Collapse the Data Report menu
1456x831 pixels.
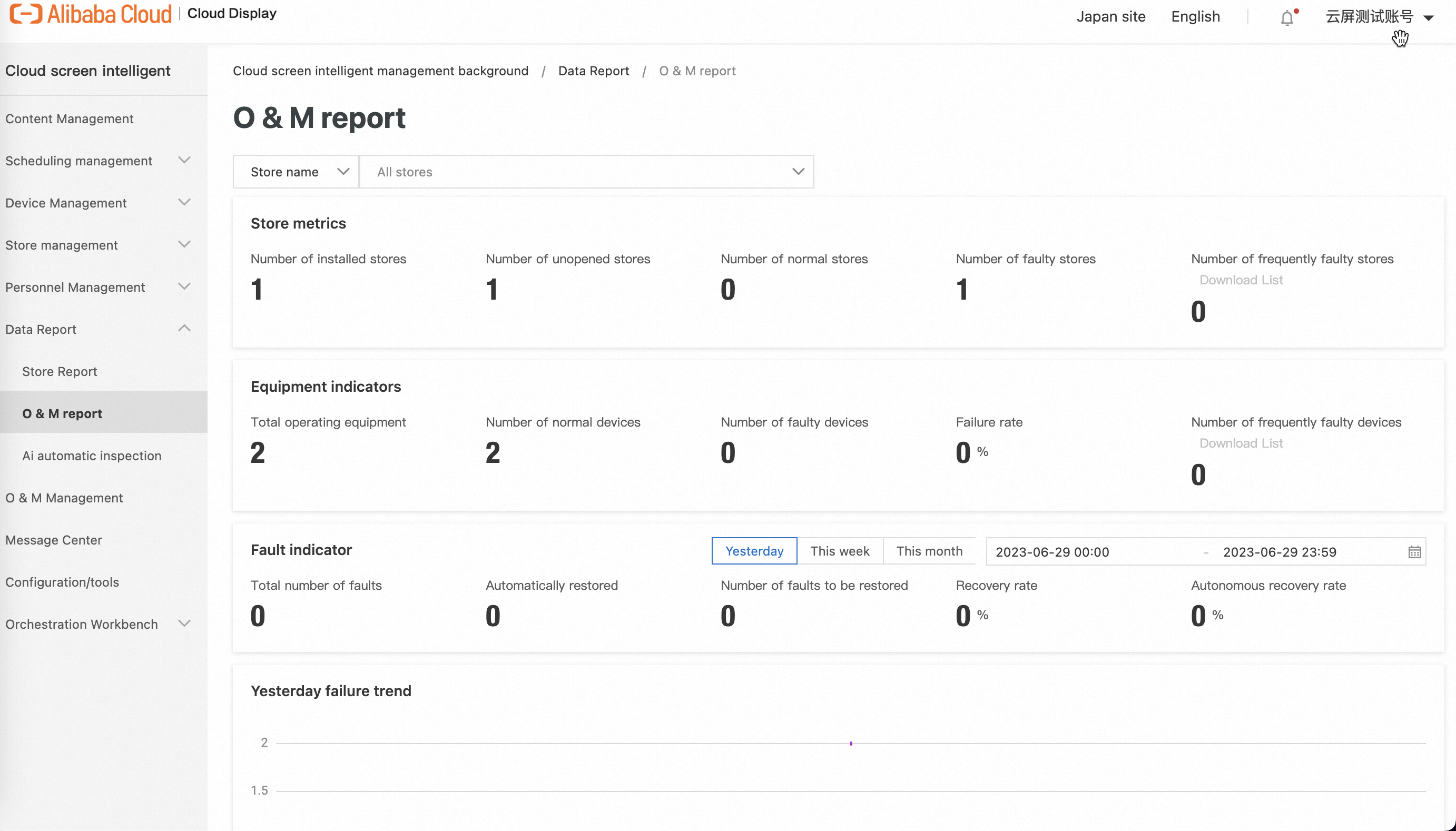[184, 329]
